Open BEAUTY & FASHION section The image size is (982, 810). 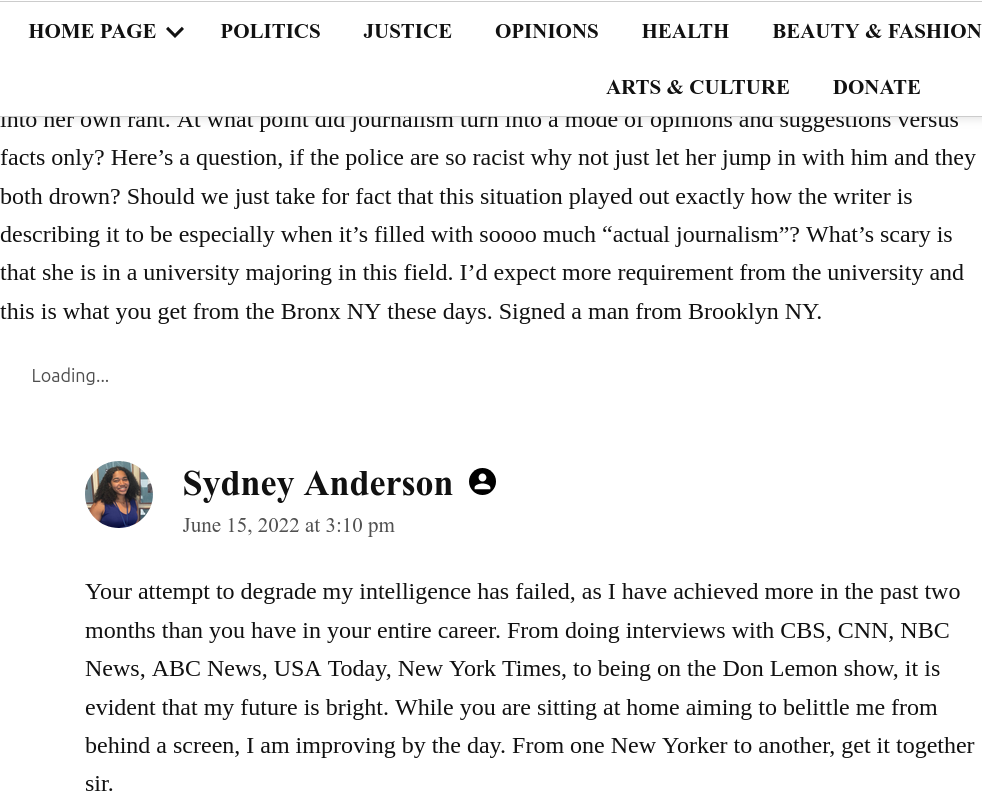click(x=877, y=31)
